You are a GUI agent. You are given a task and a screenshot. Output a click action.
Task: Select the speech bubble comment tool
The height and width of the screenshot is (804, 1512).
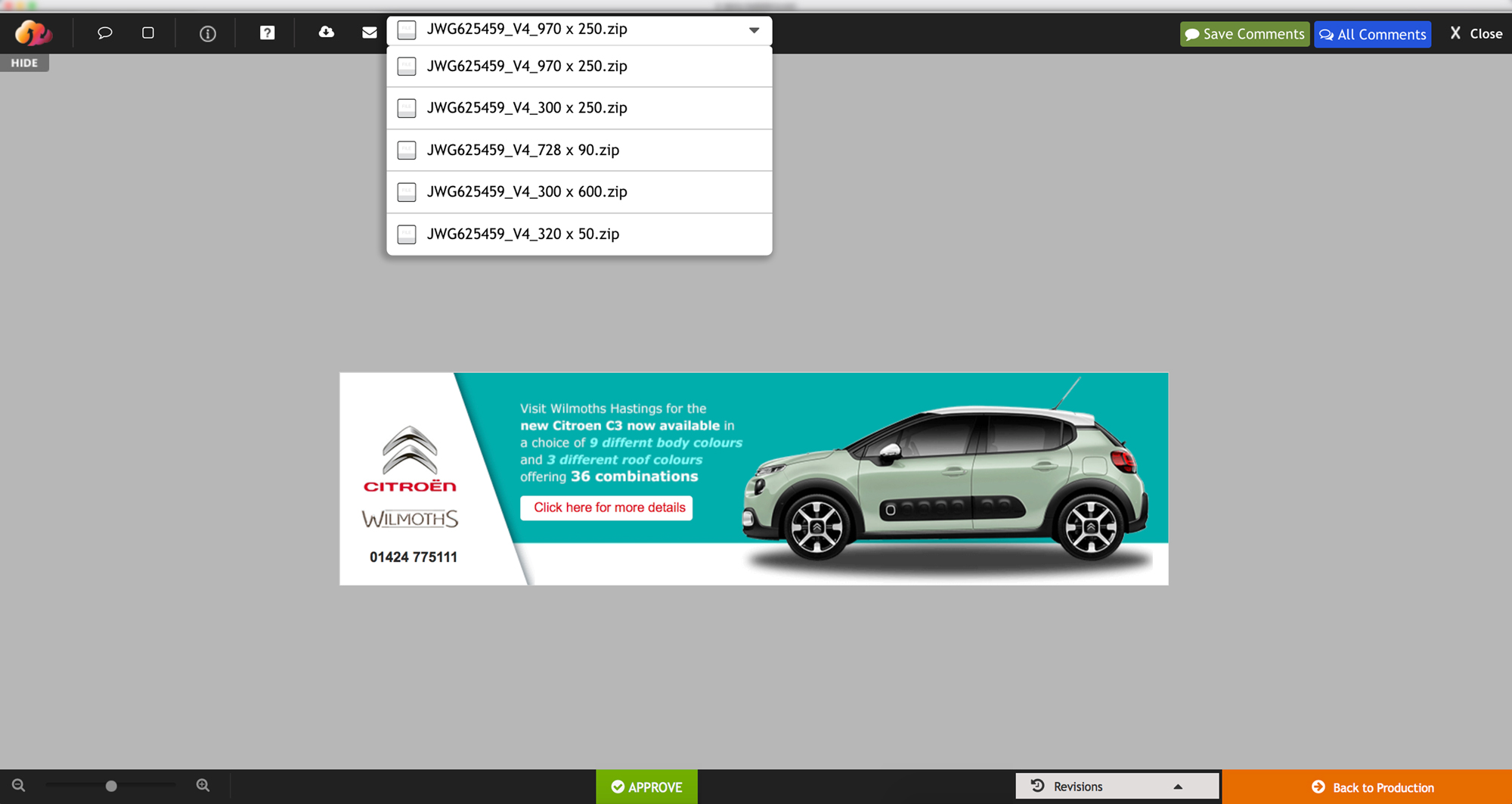104,33
